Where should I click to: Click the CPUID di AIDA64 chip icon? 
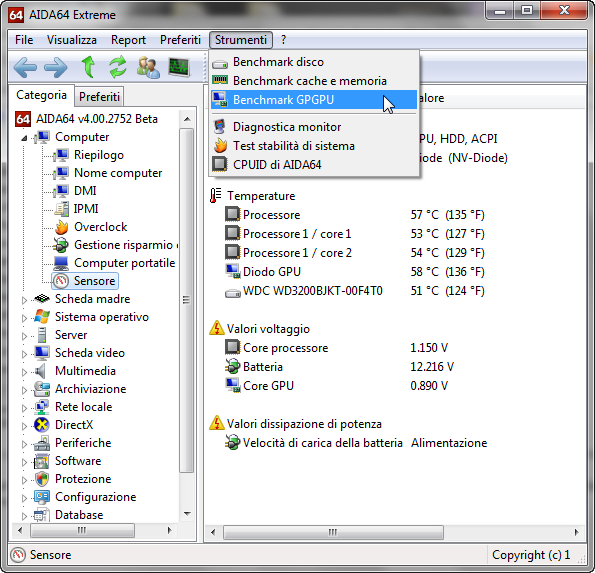click(x=220, y=164)
